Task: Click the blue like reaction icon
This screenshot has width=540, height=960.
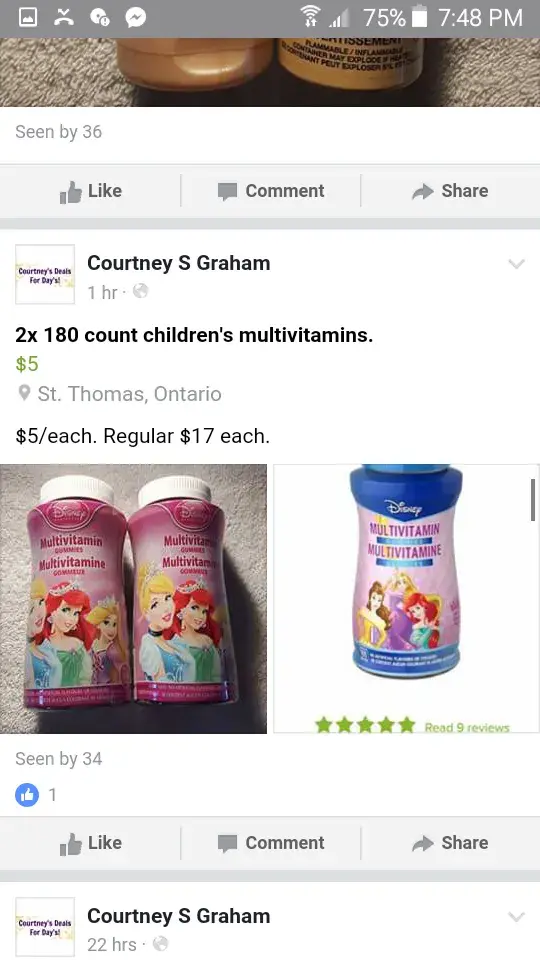Action: point(27,795)
